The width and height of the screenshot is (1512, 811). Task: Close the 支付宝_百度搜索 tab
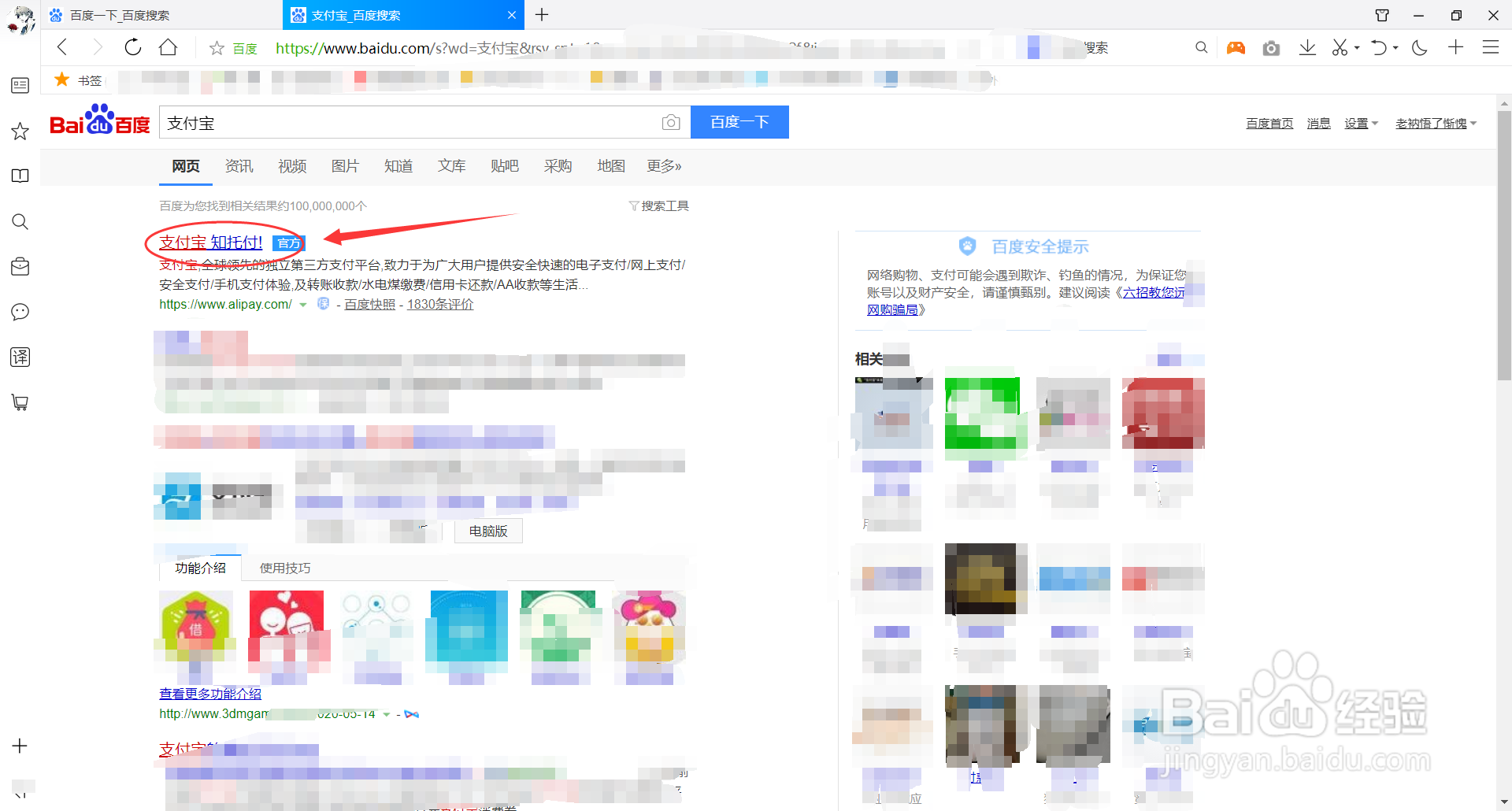pyautogui.click(x=511, y=15)
